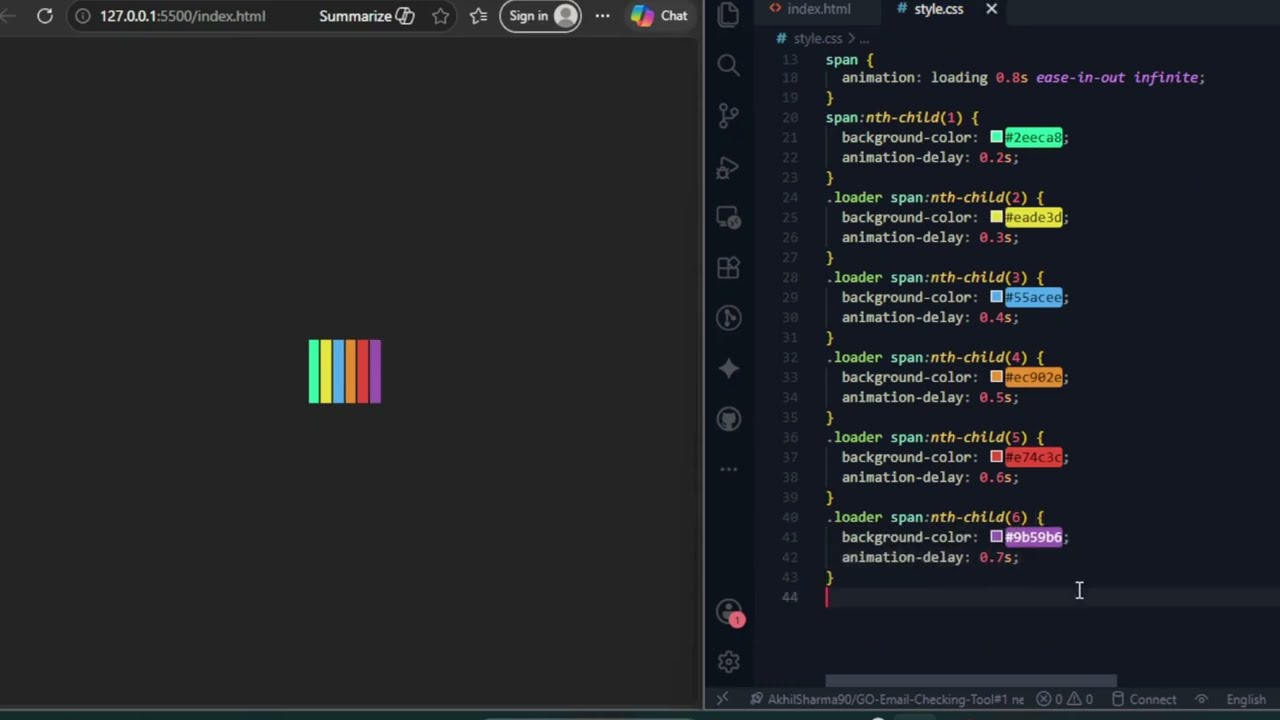Open the Search view in activity bar
1280x720 pixels.
coord(728,66)
